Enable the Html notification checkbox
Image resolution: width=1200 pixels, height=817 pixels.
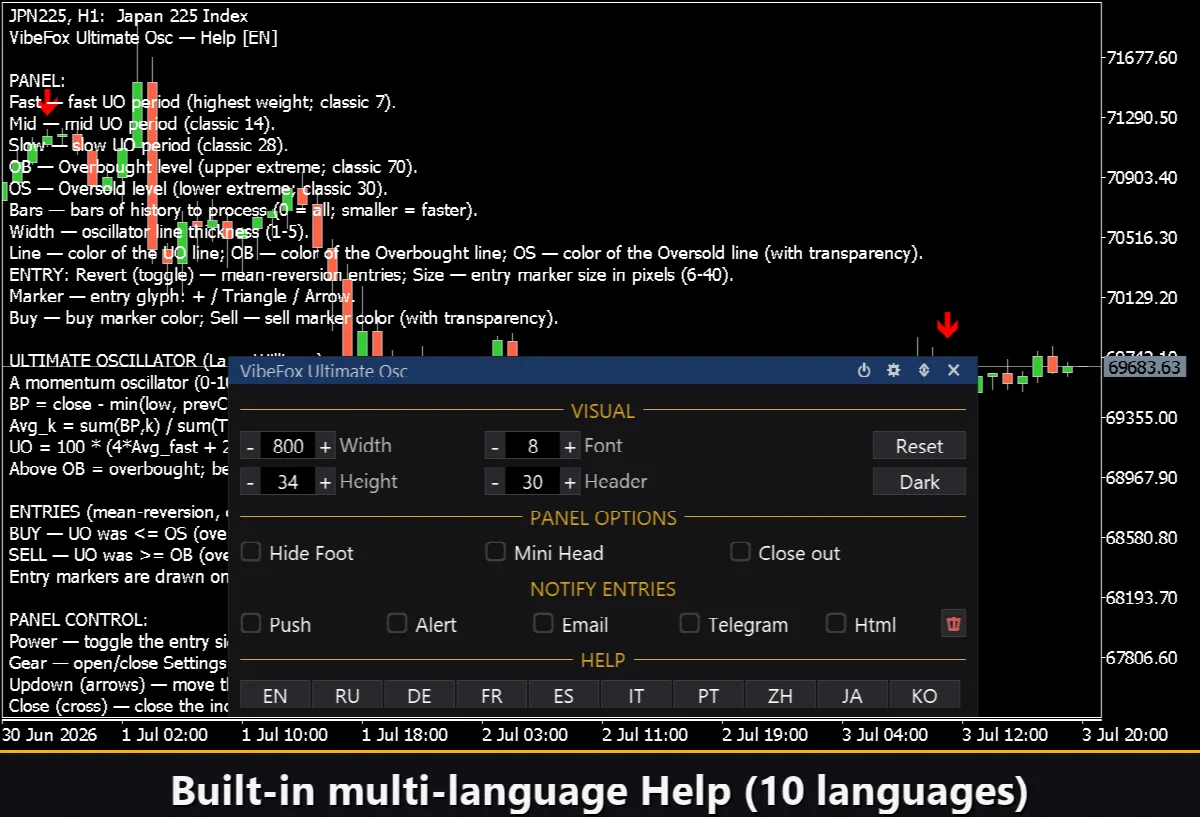click(836, 624)
